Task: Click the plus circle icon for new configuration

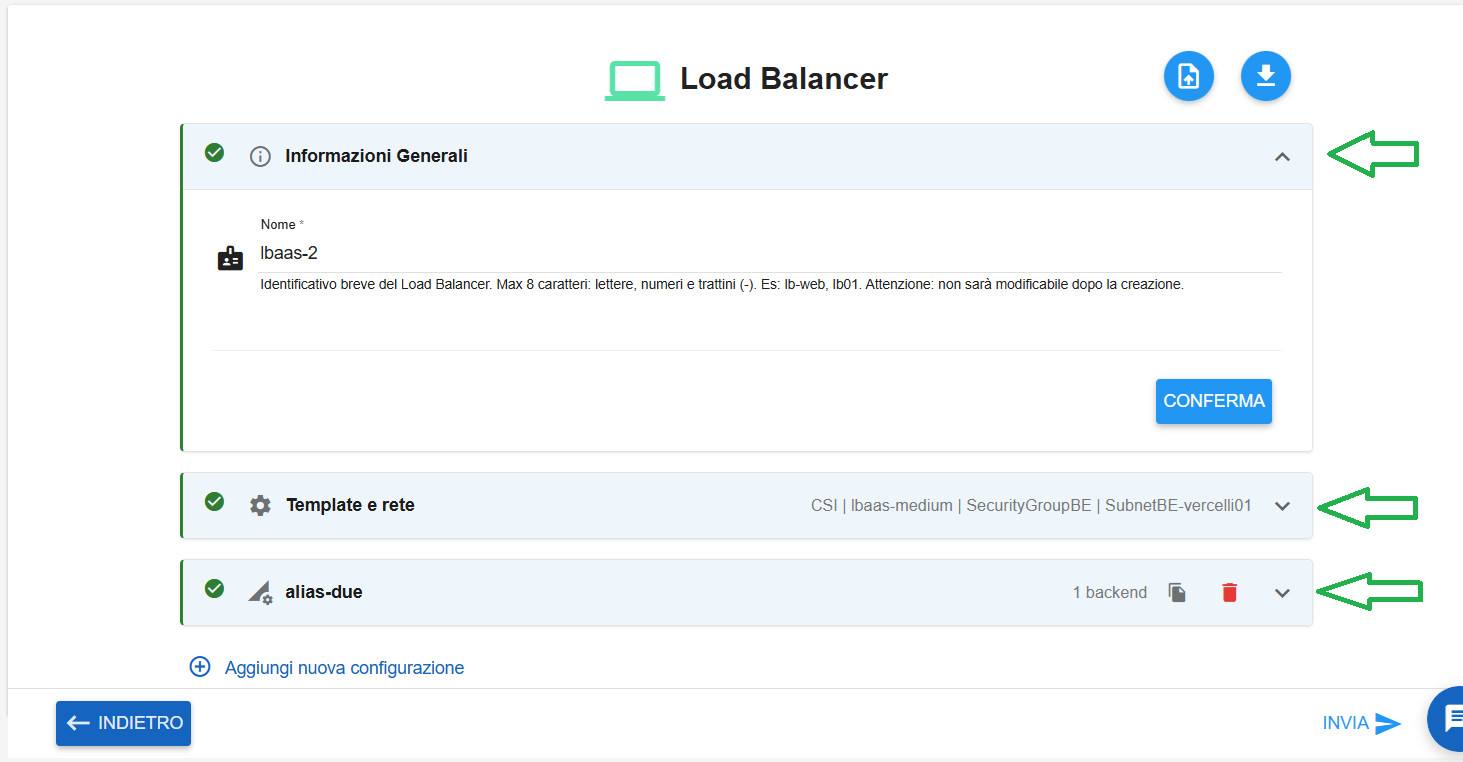Action: pyautogui.click(x=200, y=667)
